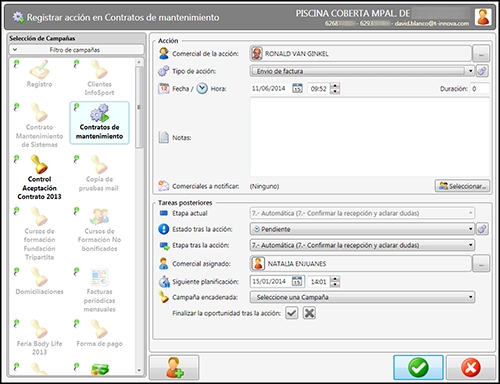This screenshot has width=500, height=384.
Task: Click the Notas document icon
Action: [x=163, y=137]
